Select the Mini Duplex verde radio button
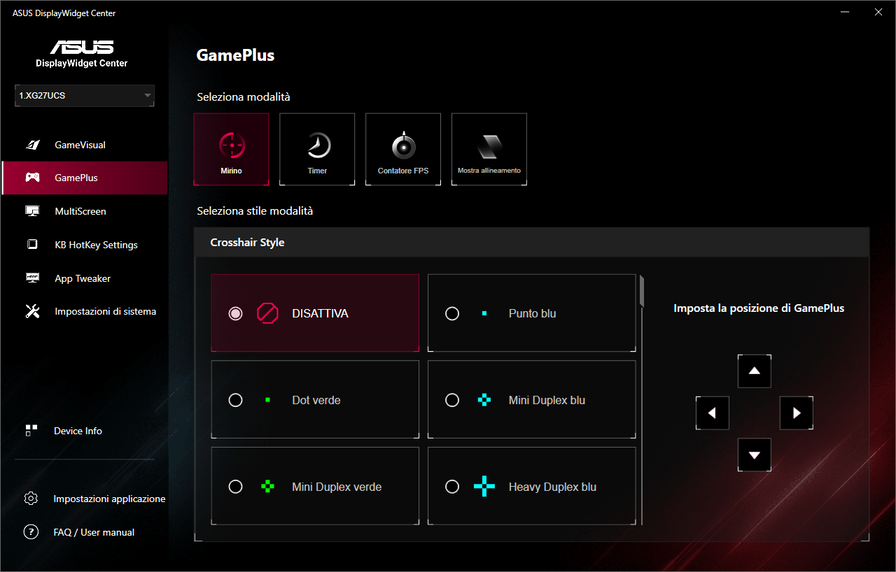This screenshot has width=896, height=572. 235,487
